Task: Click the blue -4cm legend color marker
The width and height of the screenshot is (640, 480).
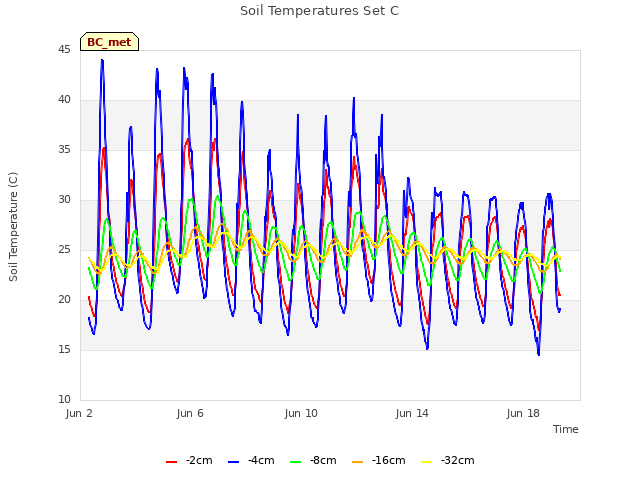Action: [x=233, y=462]
